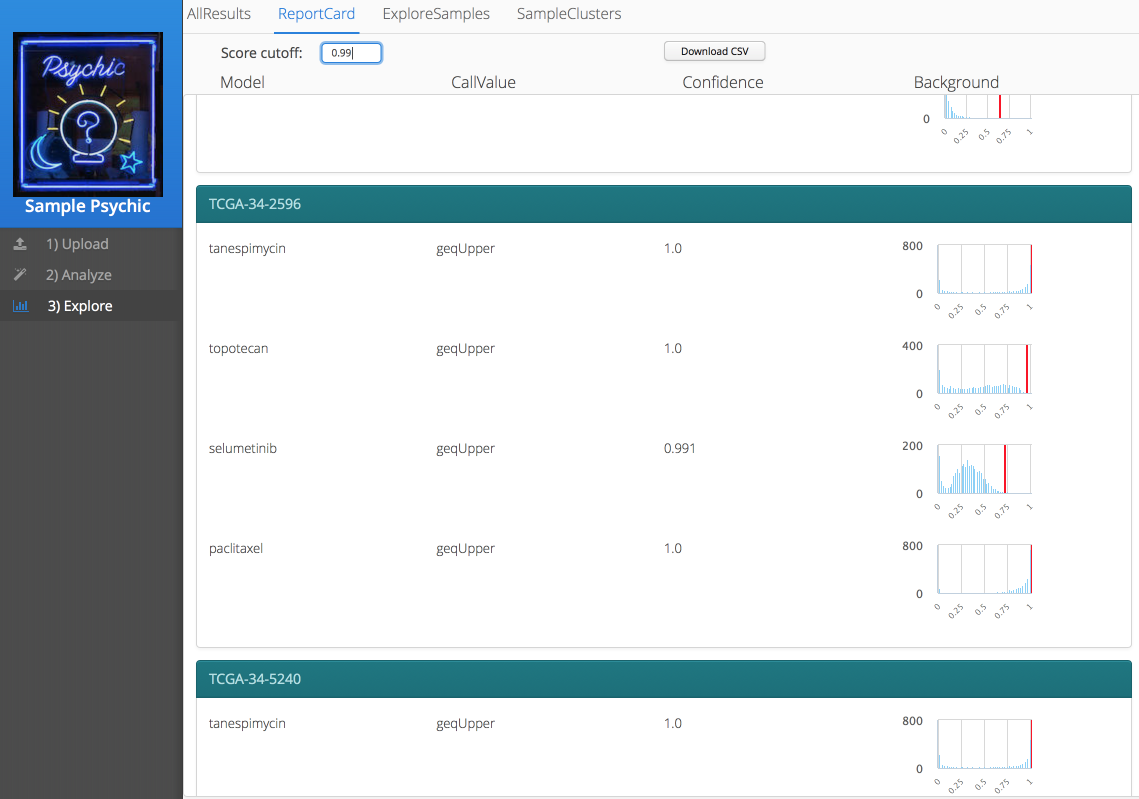Click the bar chart Explore icon
Image resolution: width=1139 pixels, height=799 pixels.
coord(20,306)
